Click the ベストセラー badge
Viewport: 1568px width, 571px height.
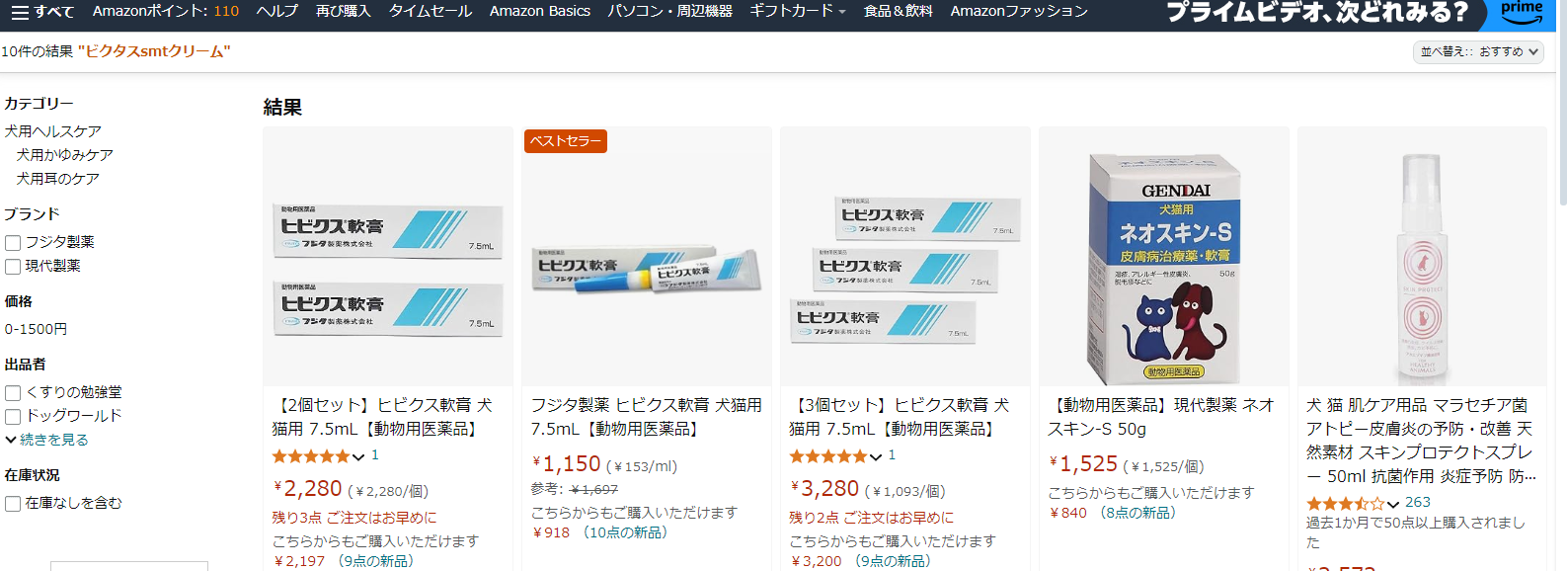[566, 141]
